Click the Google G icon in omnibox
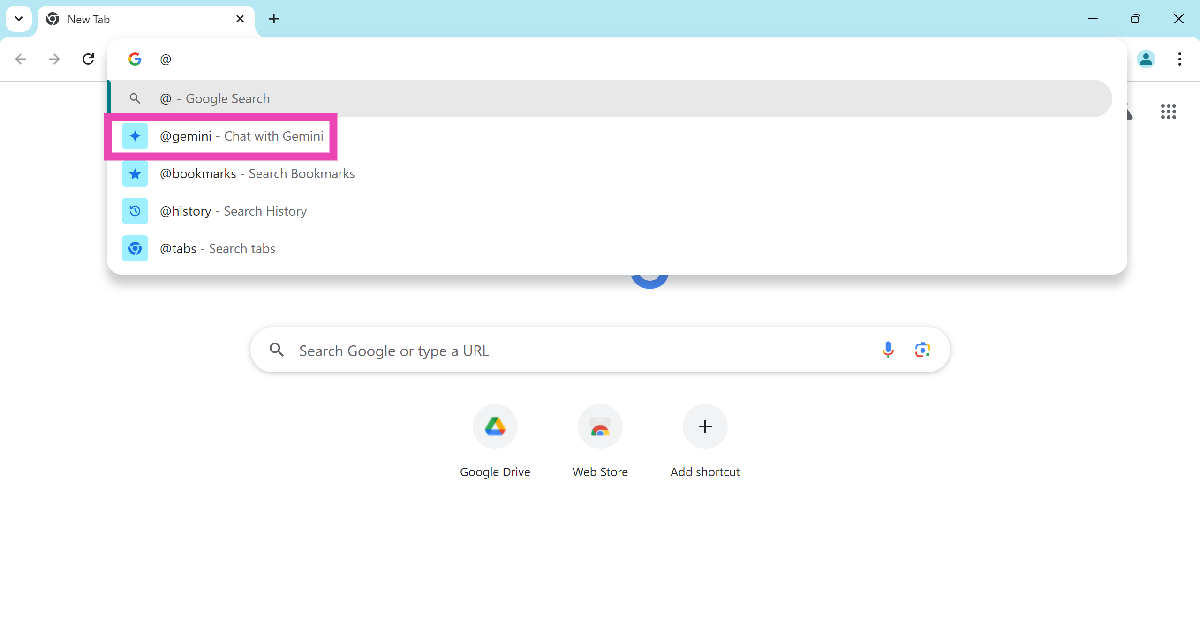 coord(134,59)
